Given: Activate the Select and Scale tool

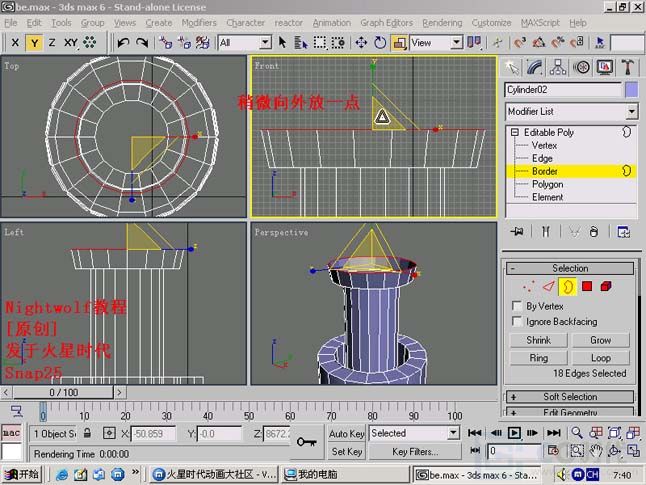Looking at the screenshot, I should (399, 42).
